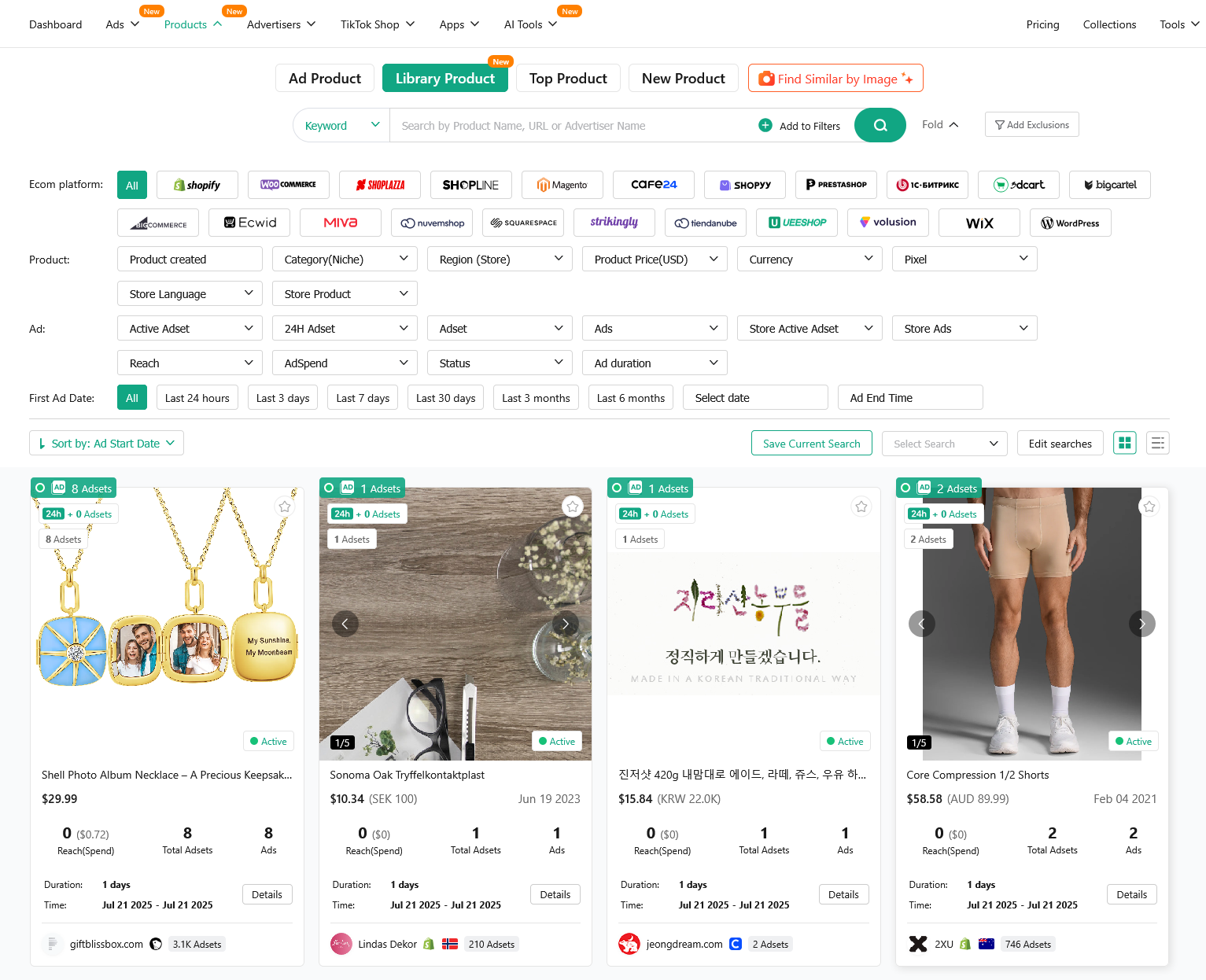Image resolution: width=1206 pixels, height=980 pixels.
Task: Favorite the Shell Photo Album Necklace star
Action: [285, 507]
